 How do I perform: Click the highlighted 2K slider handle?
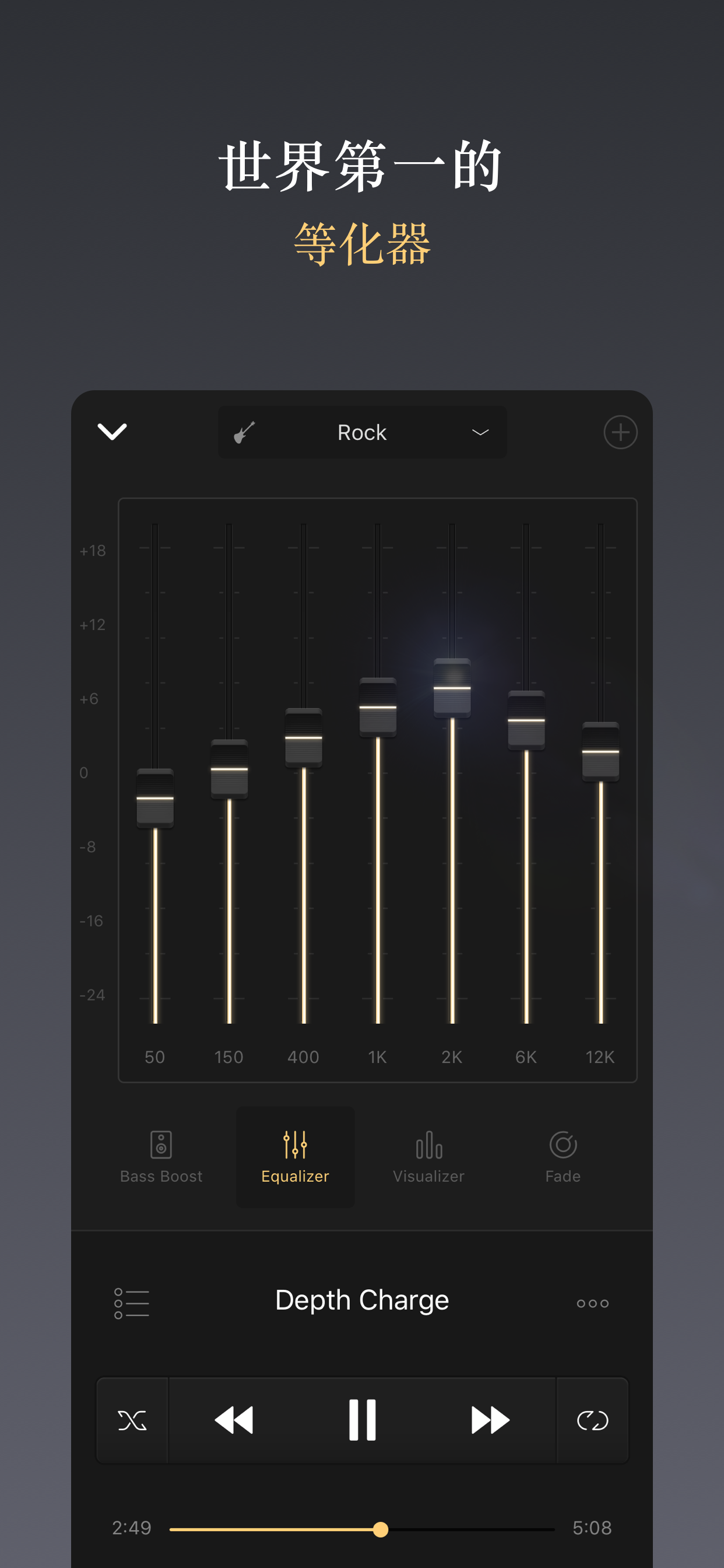click(452, 688)
